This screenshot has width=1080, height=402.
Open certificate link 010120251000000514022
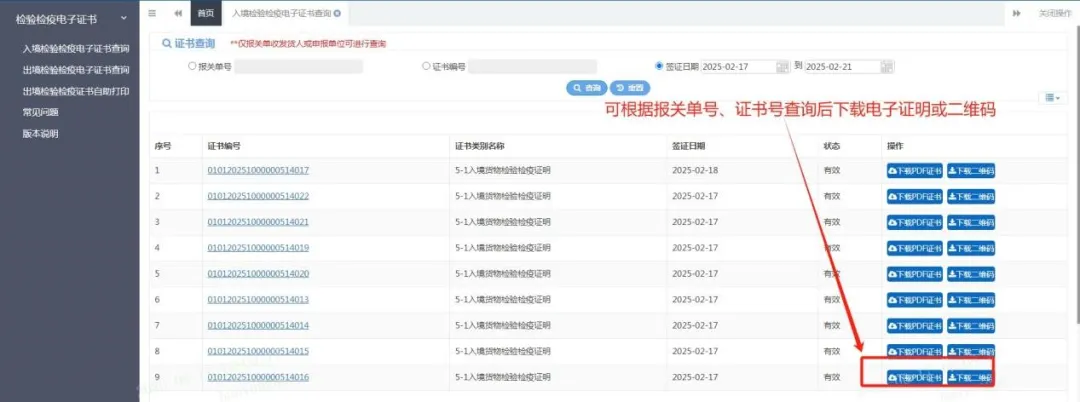(x=258, y=196)
